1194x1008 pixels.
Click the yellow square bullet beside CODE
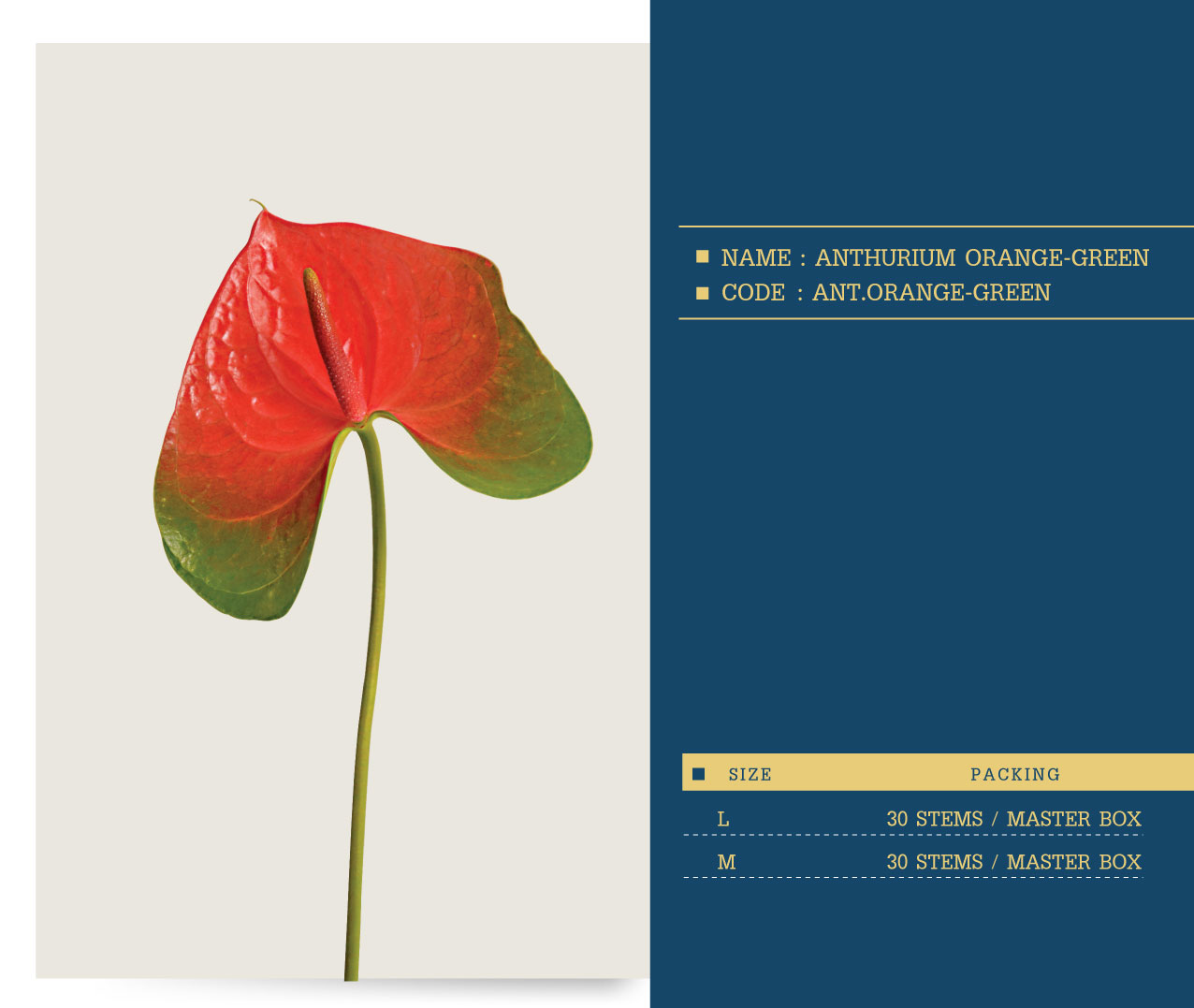[702, 293]
